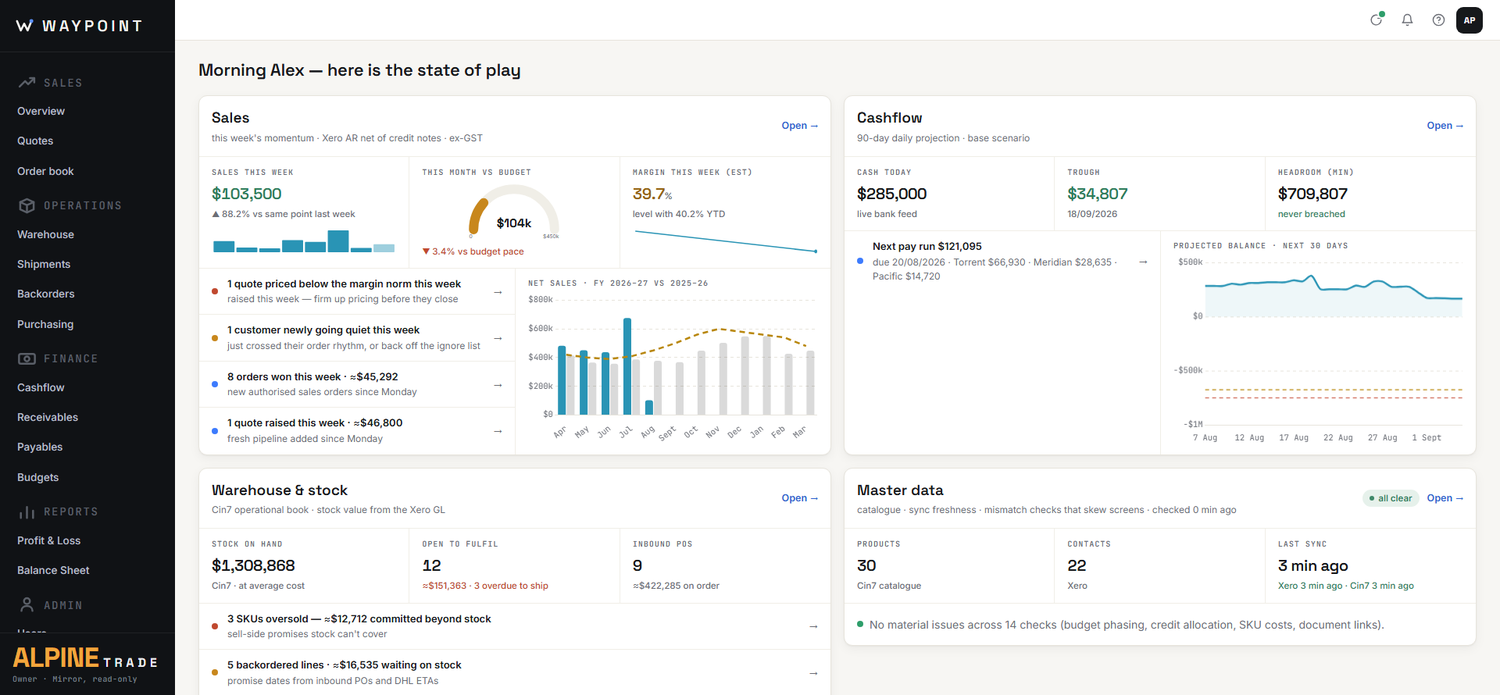The height and width of the screenshot is (695, 1500).
Task: Open Balance Sheet report
Action: (x=53, y=570)
